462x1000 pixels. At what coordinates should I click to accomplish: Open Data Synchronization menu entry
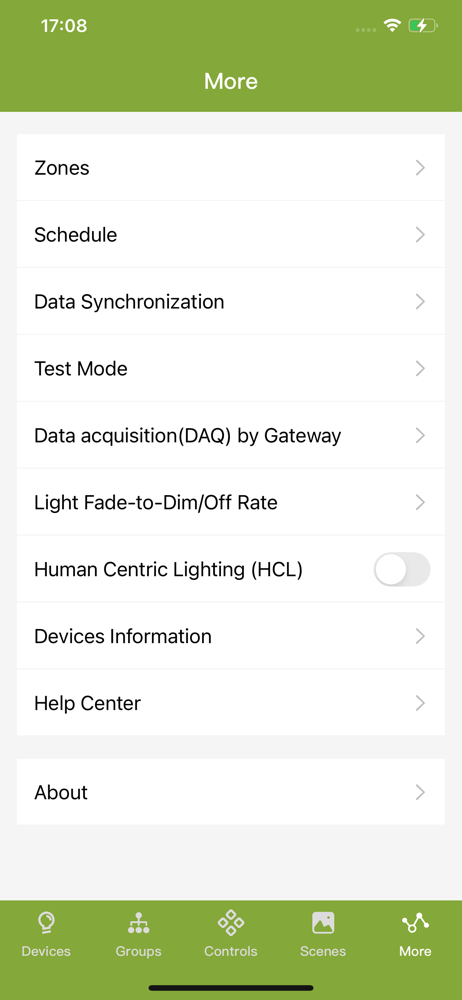click(x=231, y=301)
